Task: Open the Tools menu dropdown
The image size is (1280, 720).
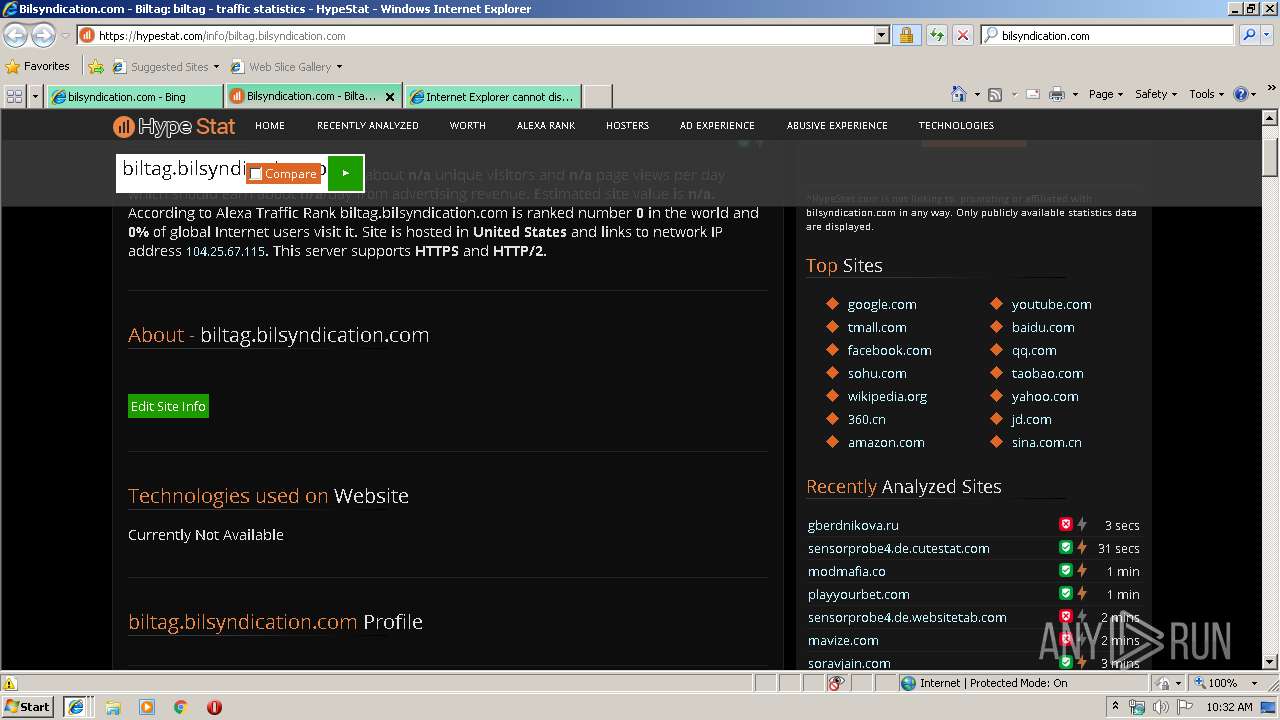Action: tap(1207, 94)
